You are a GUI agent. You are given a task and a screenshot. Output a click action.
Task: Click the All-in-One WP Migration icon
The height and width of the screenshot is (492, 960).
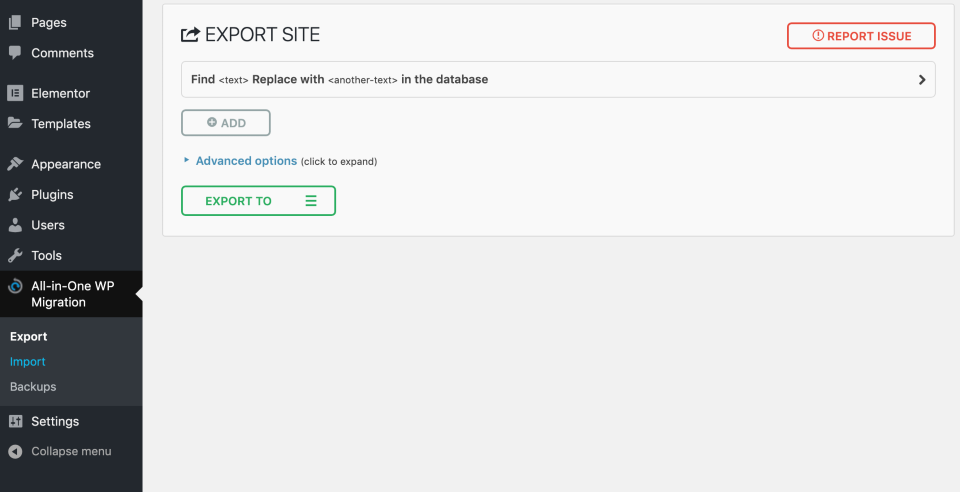point(15,286)
